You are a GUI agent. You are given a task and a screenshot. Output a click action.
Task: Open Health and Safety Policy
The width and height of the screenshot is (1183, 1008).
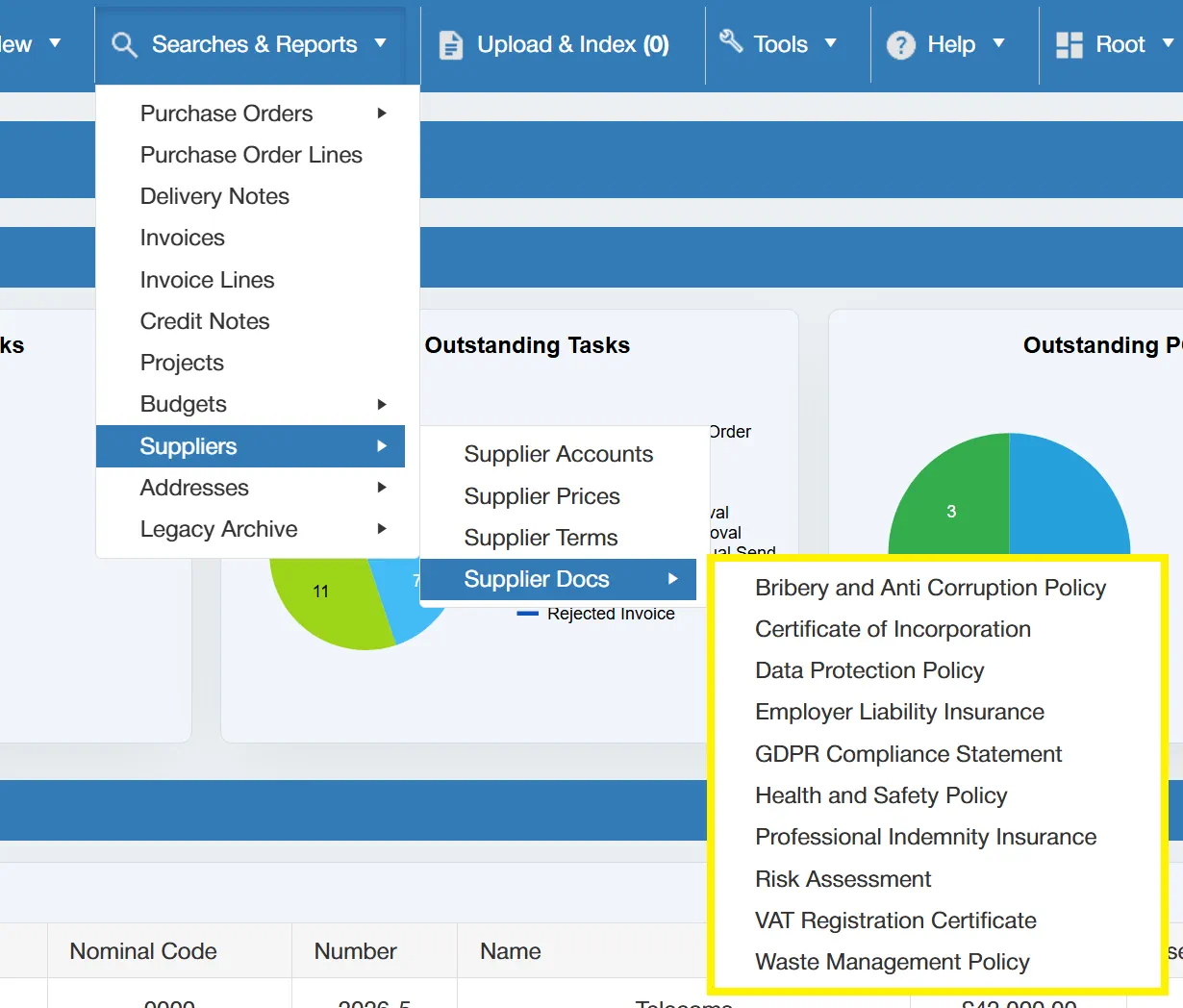pyautogui.click(x=881, y=795)
